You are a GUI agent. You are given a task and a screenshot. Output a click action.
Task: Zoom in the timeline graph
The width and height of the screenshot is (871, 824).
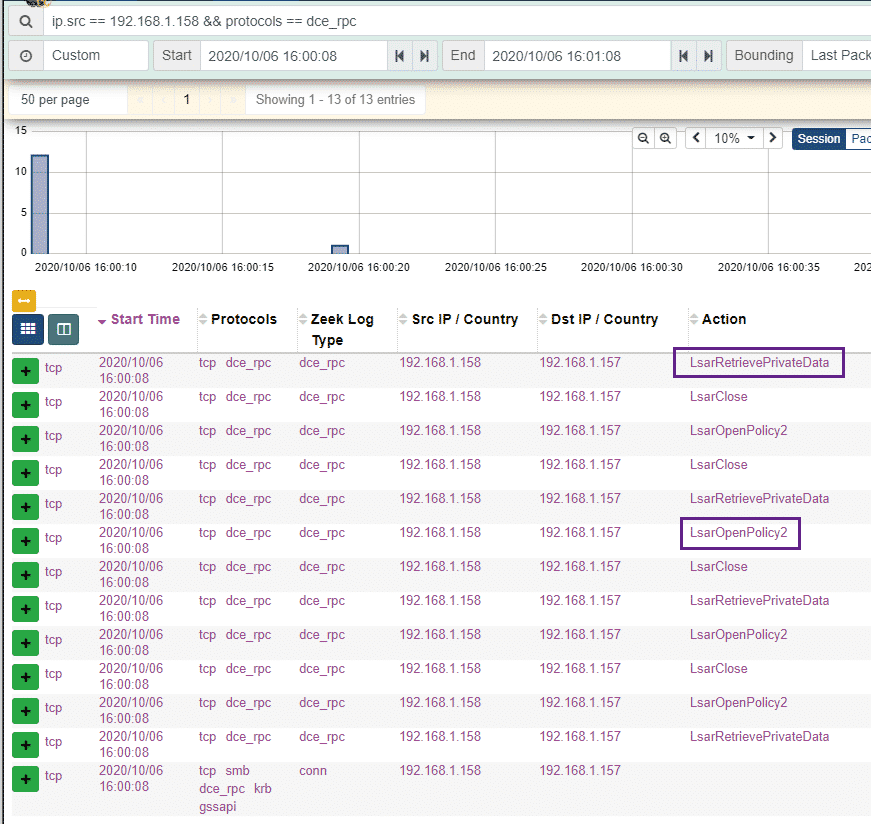(x=665, y=138)
